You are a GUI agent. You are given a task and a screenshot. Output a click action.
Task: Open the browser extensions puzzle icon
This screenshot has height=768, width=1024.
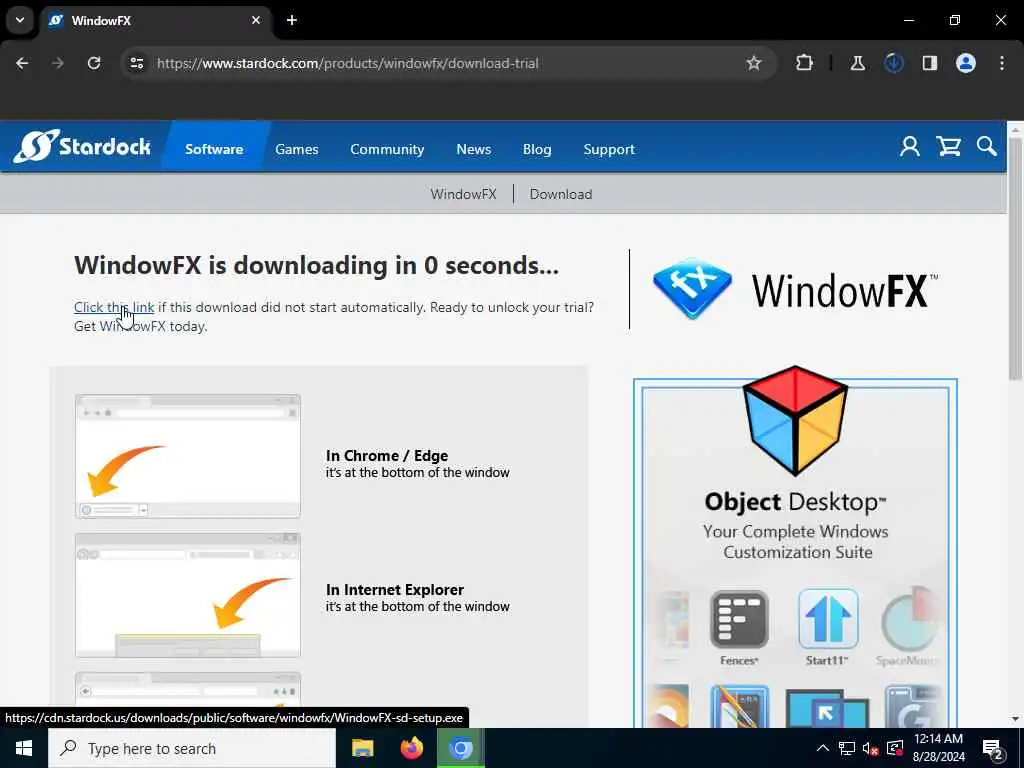tap(805, 63)
